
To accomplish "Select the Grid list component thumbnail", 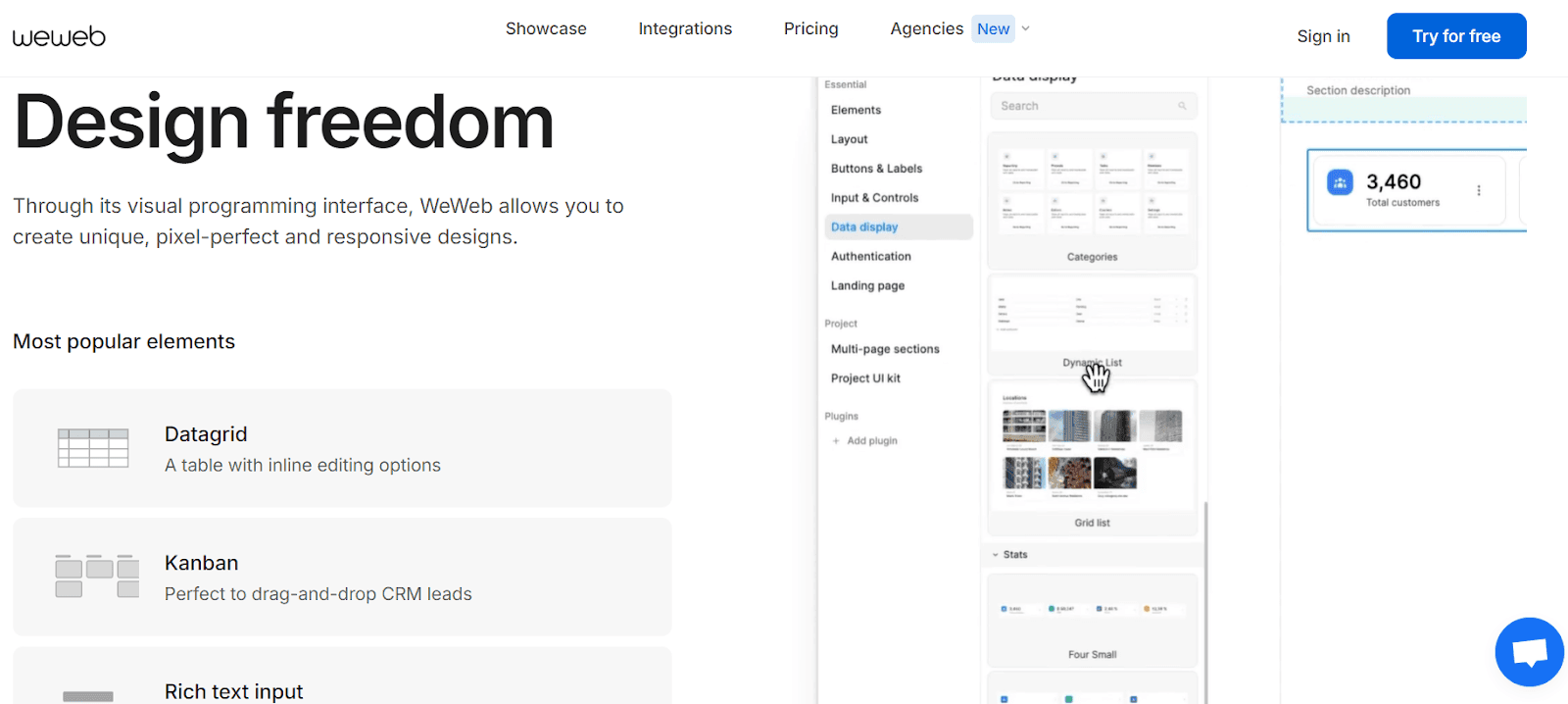I will (x=1093, y=458).
